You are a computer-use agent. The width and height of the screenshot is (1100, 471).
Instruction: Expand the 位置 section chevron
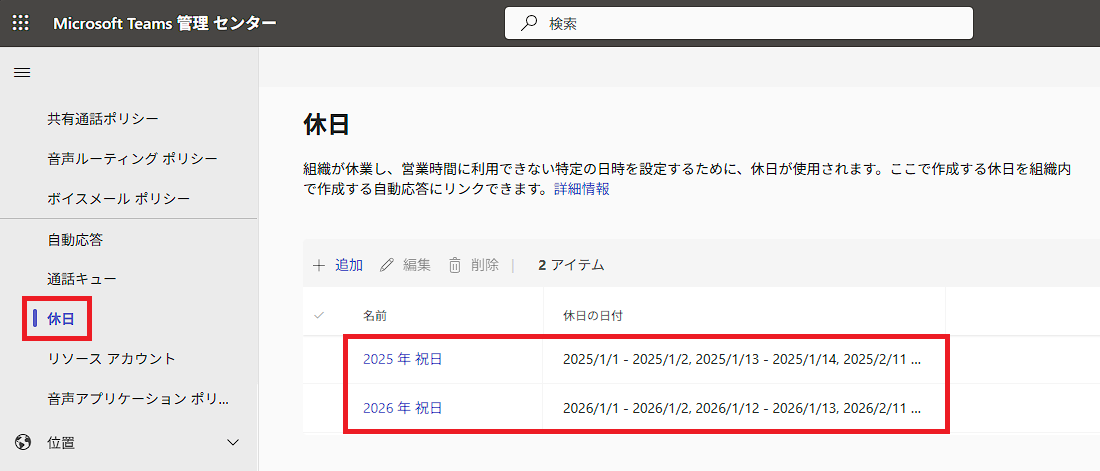[x=234, y=442]
